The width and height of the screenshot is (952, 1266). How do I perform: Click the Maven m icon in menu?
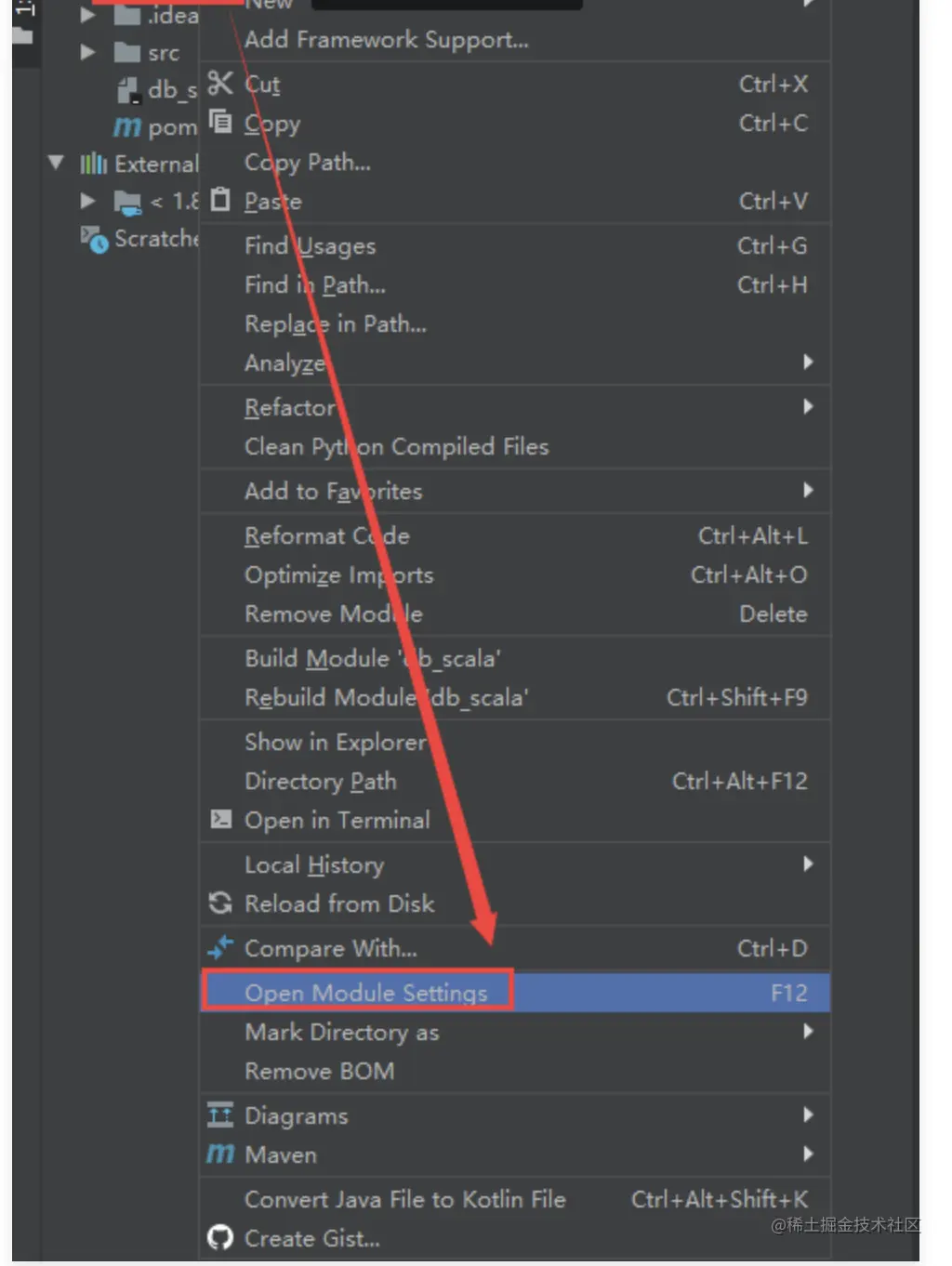point(220,1154)
